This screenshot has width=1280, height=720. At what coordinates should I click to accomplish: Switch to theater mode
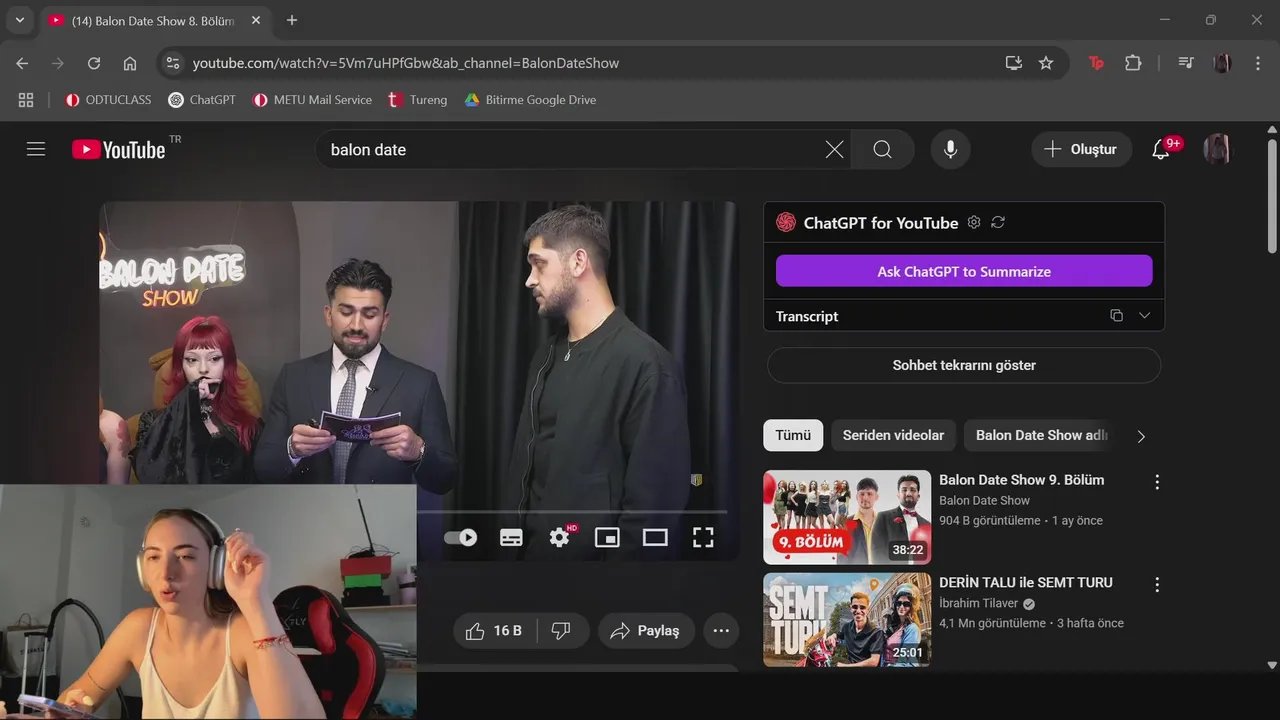tap(655, 537)
